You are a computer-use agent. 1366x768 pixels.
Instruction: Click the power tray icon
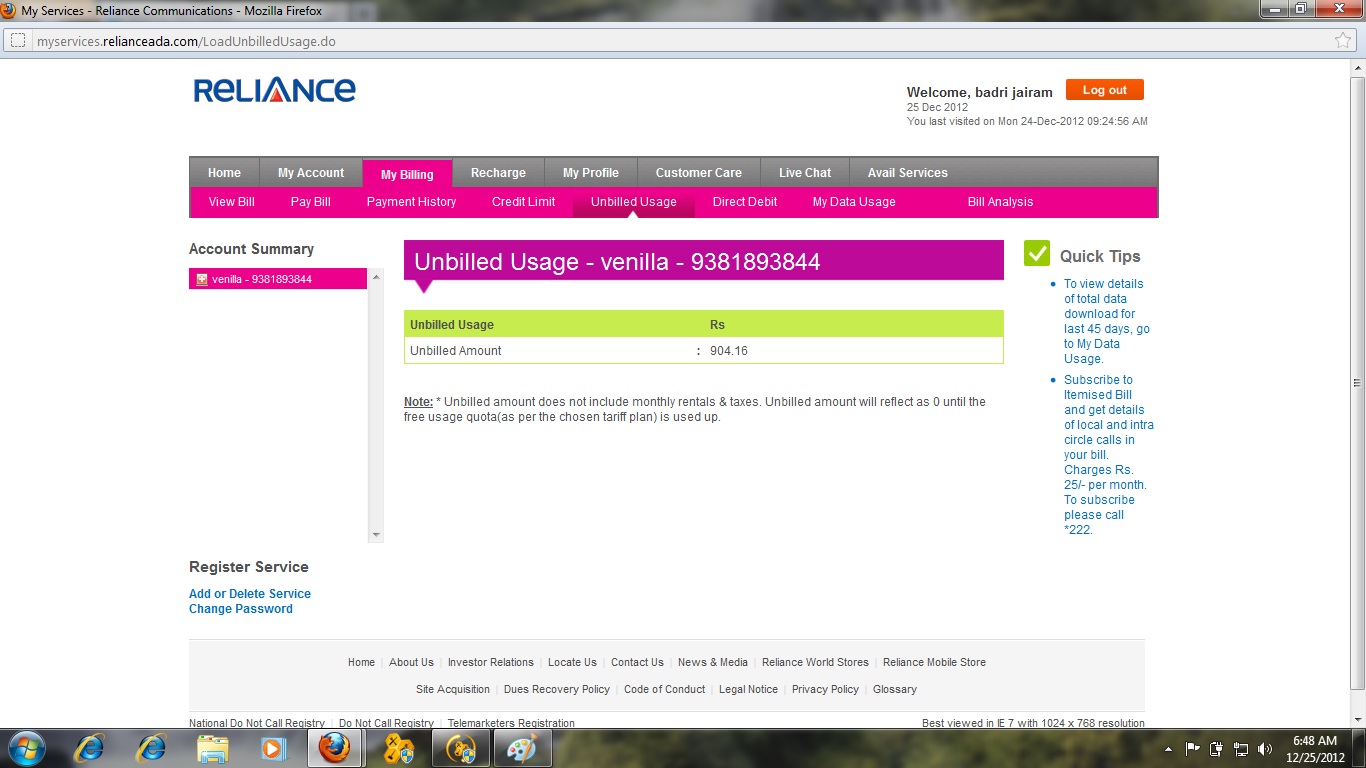point(1217,749)
